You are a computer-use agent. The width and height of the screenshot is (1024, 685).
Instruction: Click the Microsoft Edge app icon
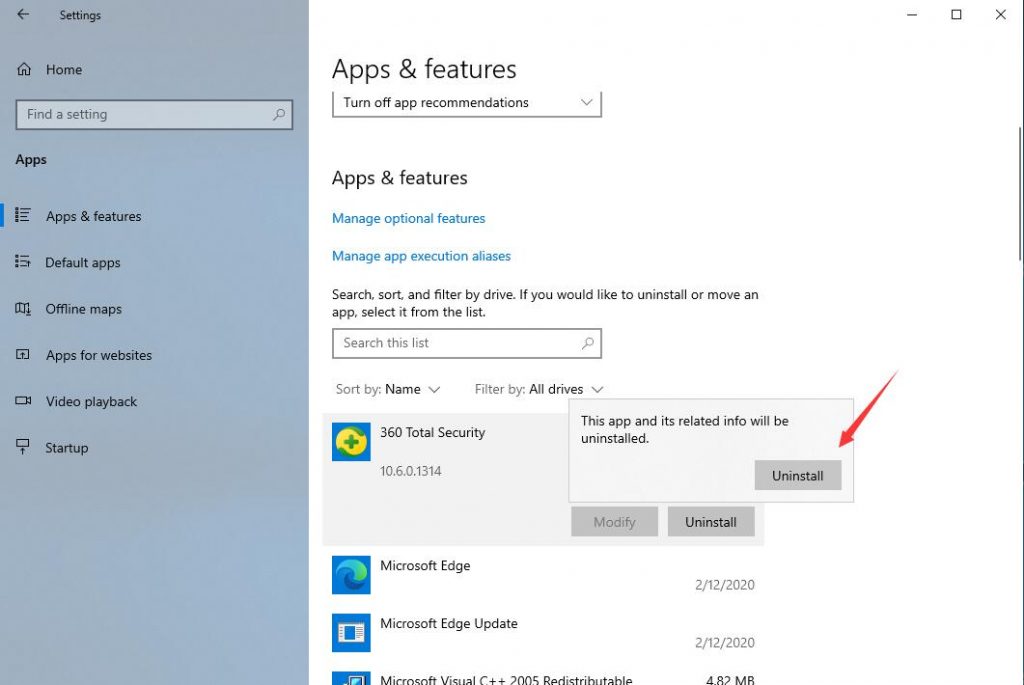point(351,575)
